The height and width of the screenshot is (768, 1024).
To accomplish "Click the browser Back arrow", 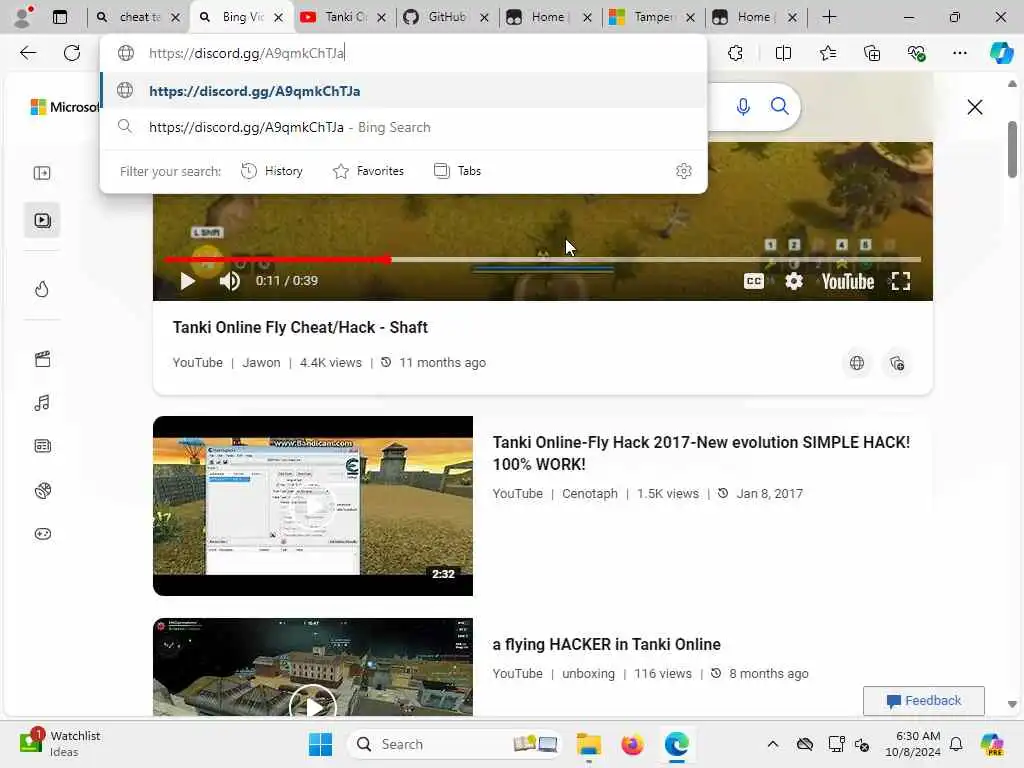I will (28, 53).
